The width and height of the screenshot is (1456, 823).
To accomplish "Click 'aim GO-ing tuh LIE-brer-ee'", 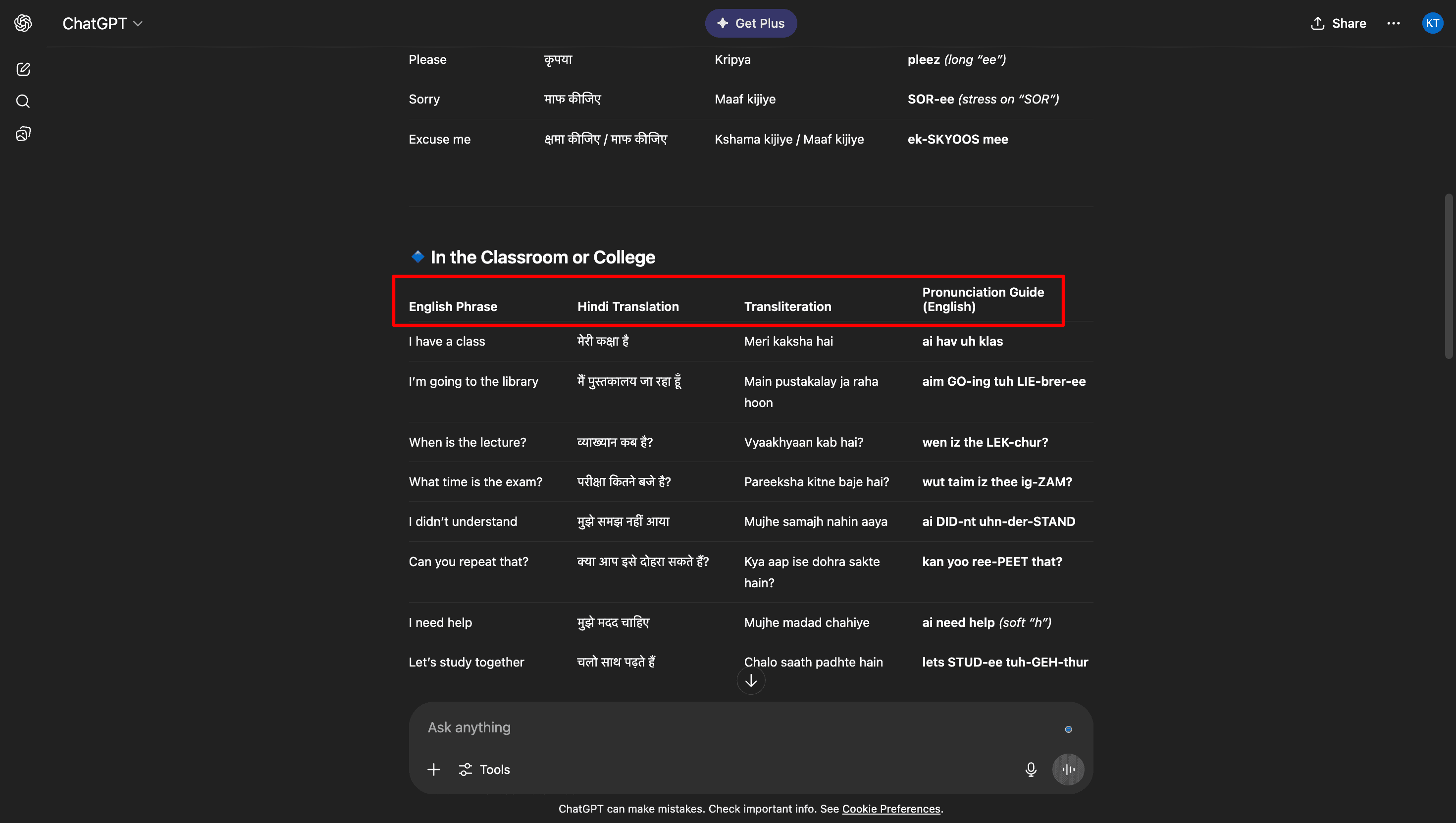I will (x=1003, y=382).
